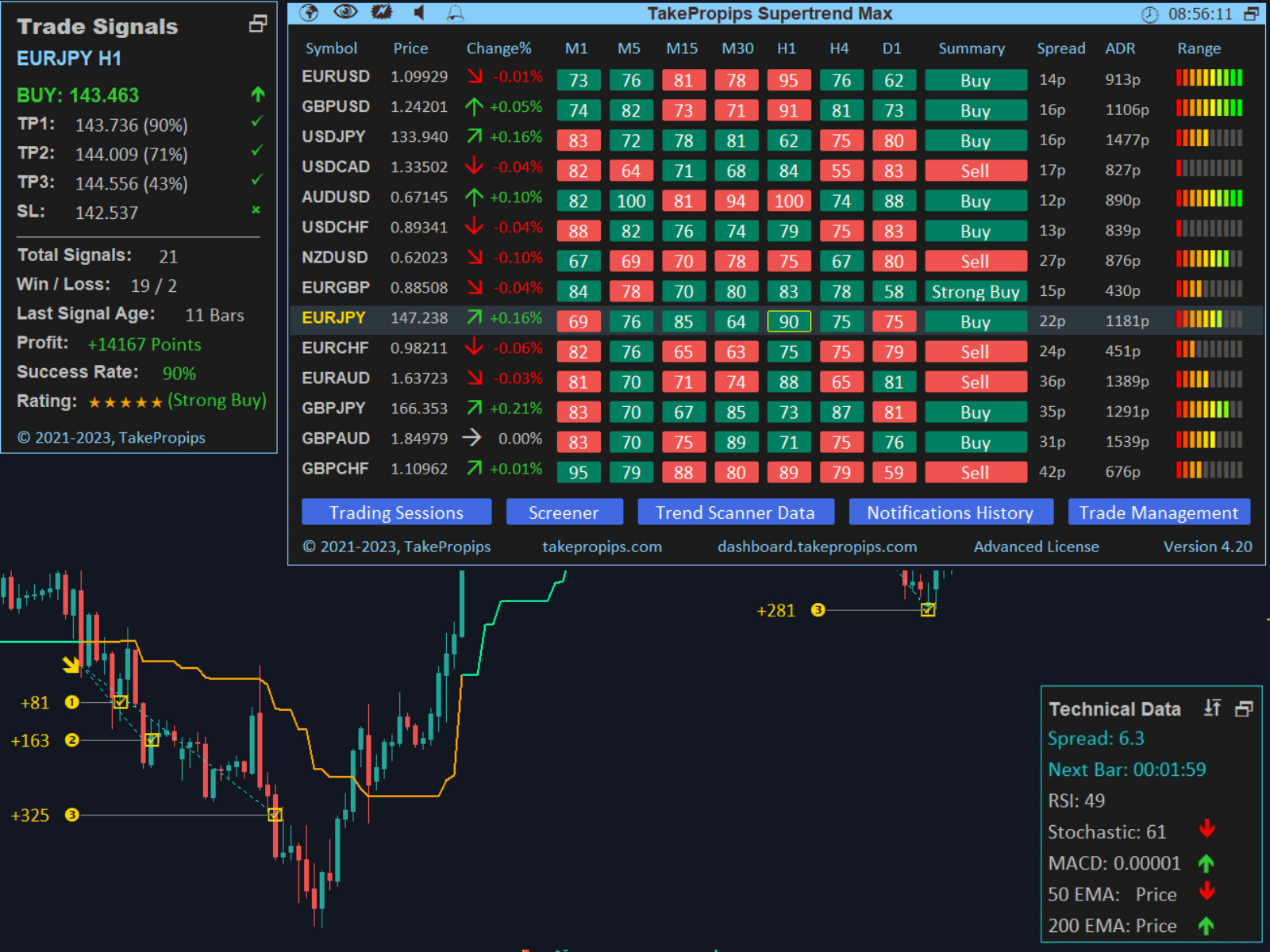The height and width of the screenshot is (952, 1270).
Task: Select the D1 timeframe column header
Action: coord(892,48)
